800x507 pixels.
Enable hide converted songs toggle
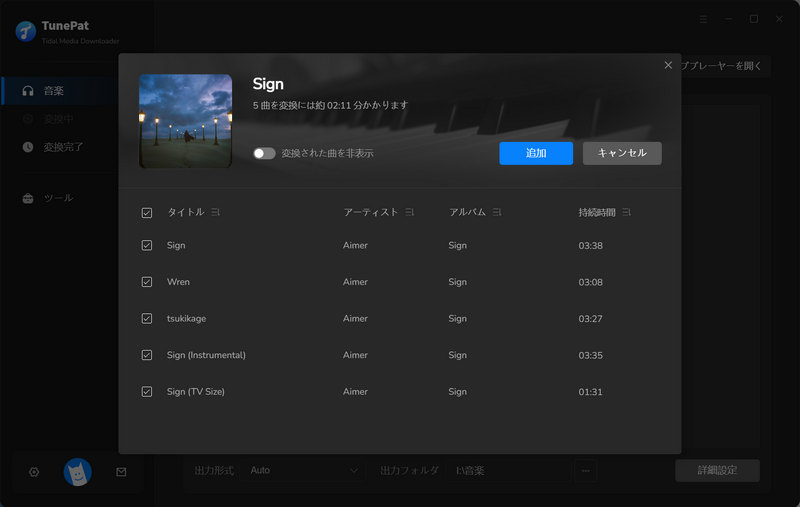coord(264,154)
